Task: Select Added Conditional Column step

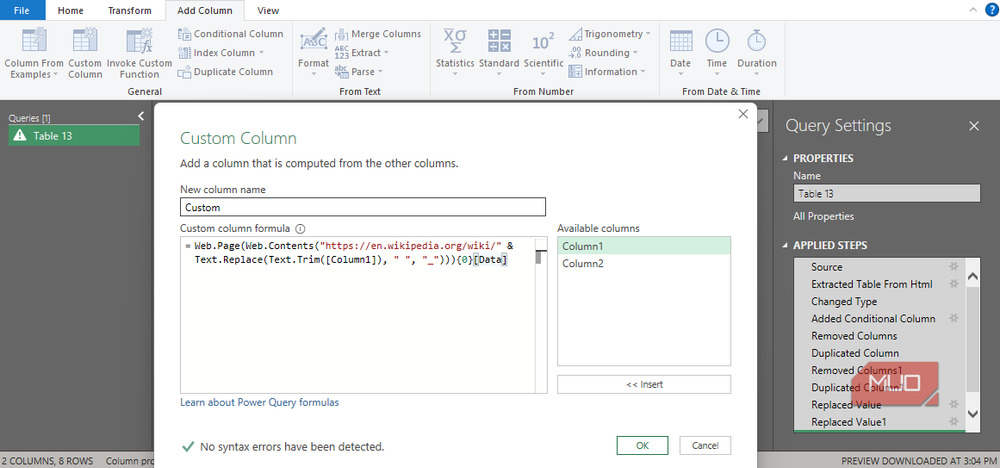Action: (x=873, y=319)
